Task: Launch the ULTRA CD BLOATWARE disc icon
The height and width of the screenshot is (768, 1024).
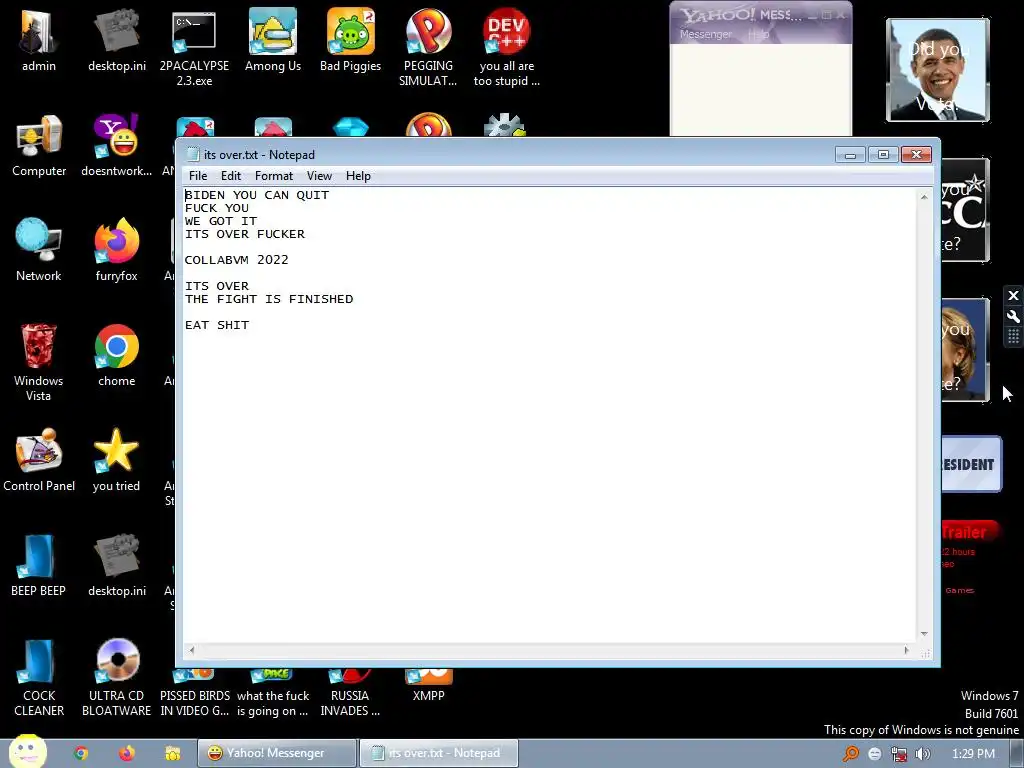Action: (117, 678)
